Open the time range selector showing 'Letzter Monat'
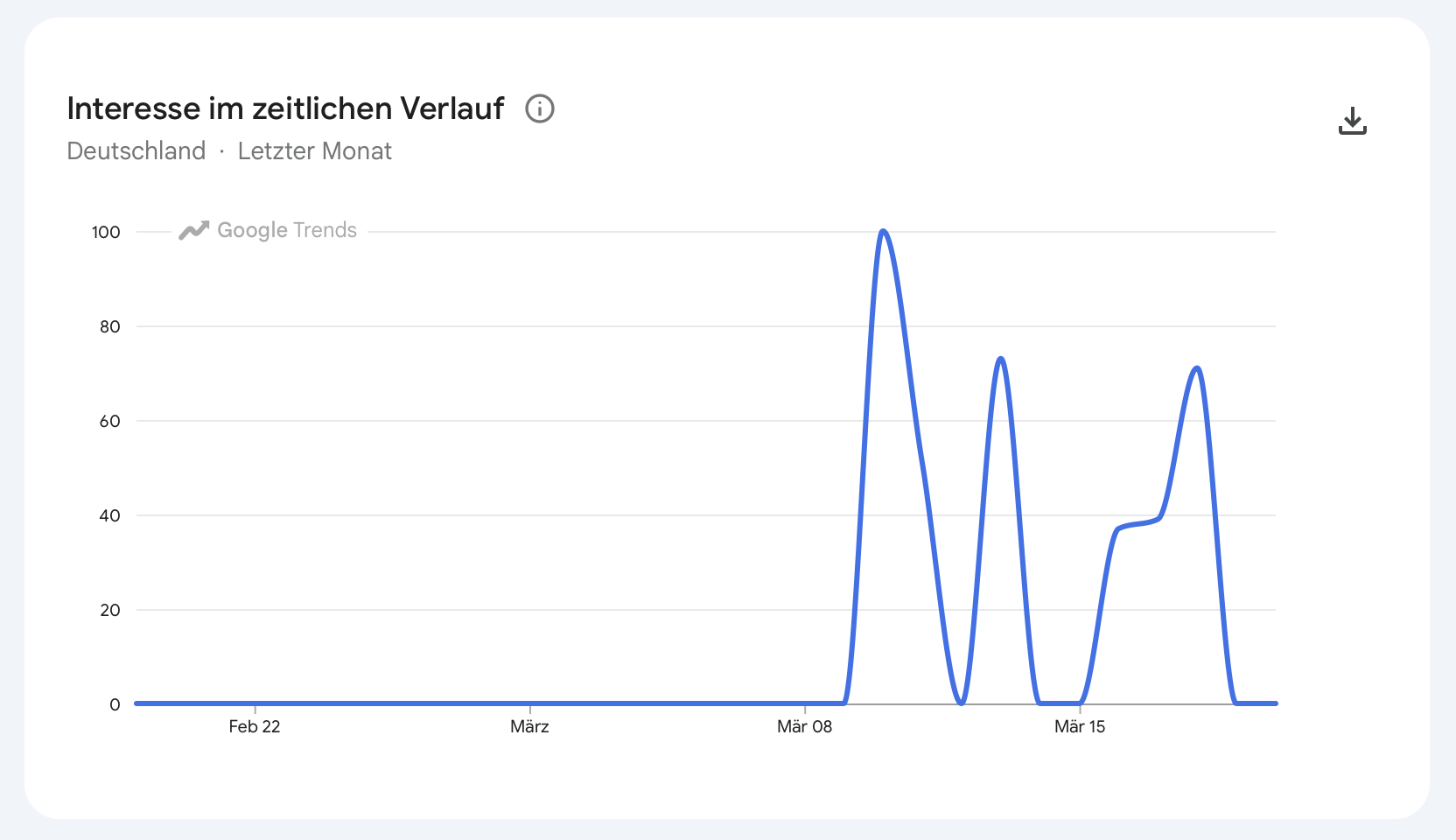Image resolution: width=1456 pixels, height=840 pixels. point(314,150)
